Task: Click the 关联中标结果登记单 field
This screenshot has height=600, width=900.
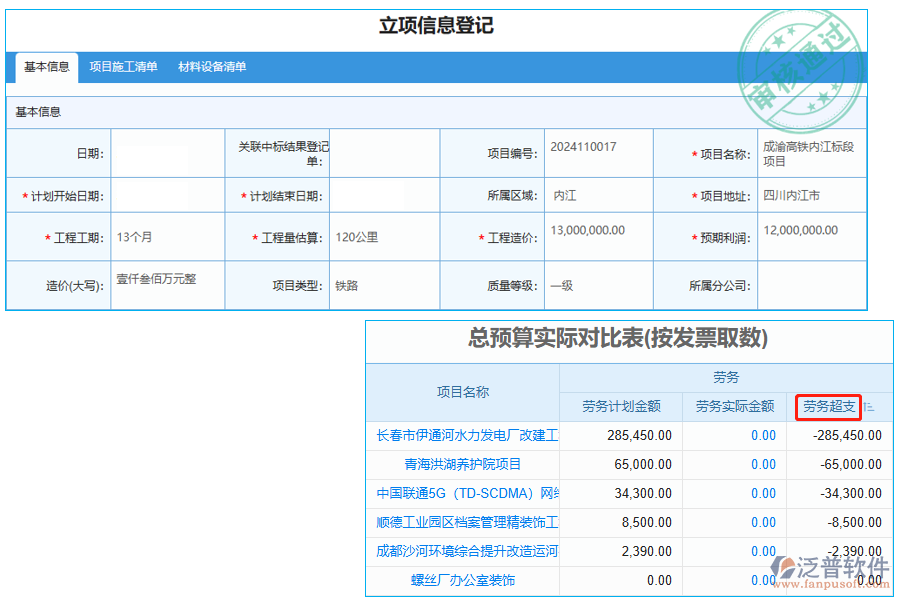Action: coord(384,154)
